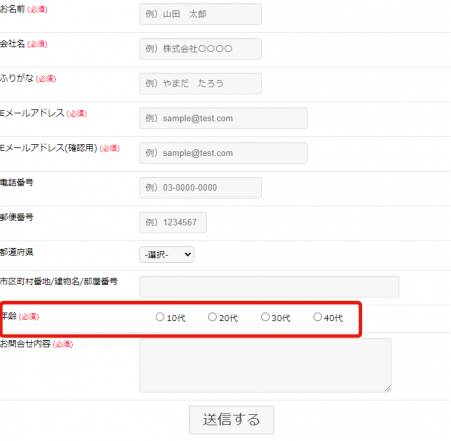Screen dimensions: 451x441
Task: Select the ふりがな furigana input field
Action: point(200,83)
